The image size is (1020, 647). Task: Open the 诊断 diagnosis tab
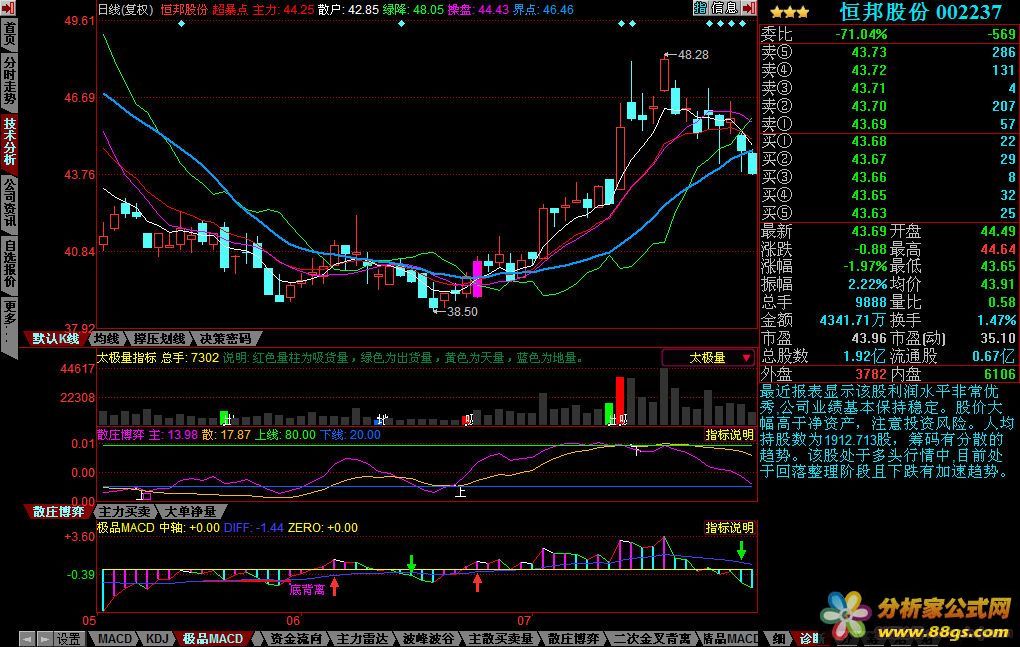pyautogui.click(x=810, y=639)
